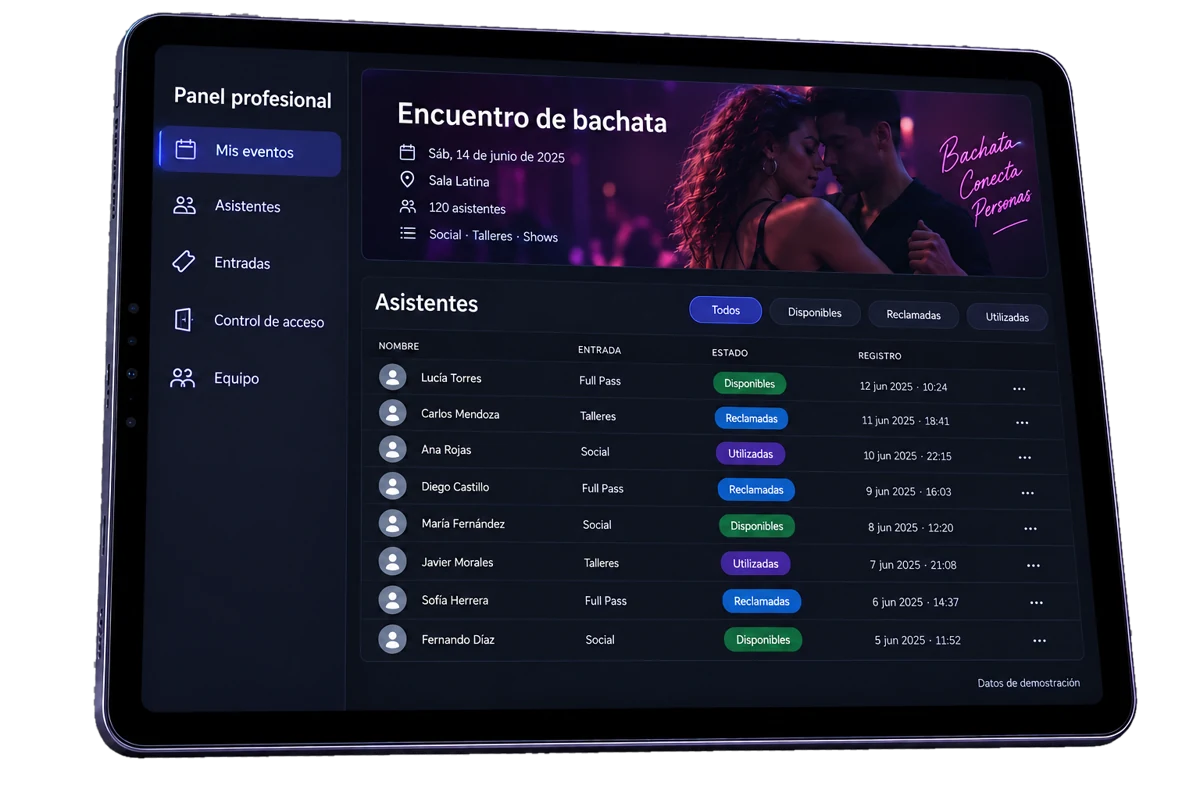
Task: Click Disponibles status badge for Lucía Torres
Action: click(750, 383)
